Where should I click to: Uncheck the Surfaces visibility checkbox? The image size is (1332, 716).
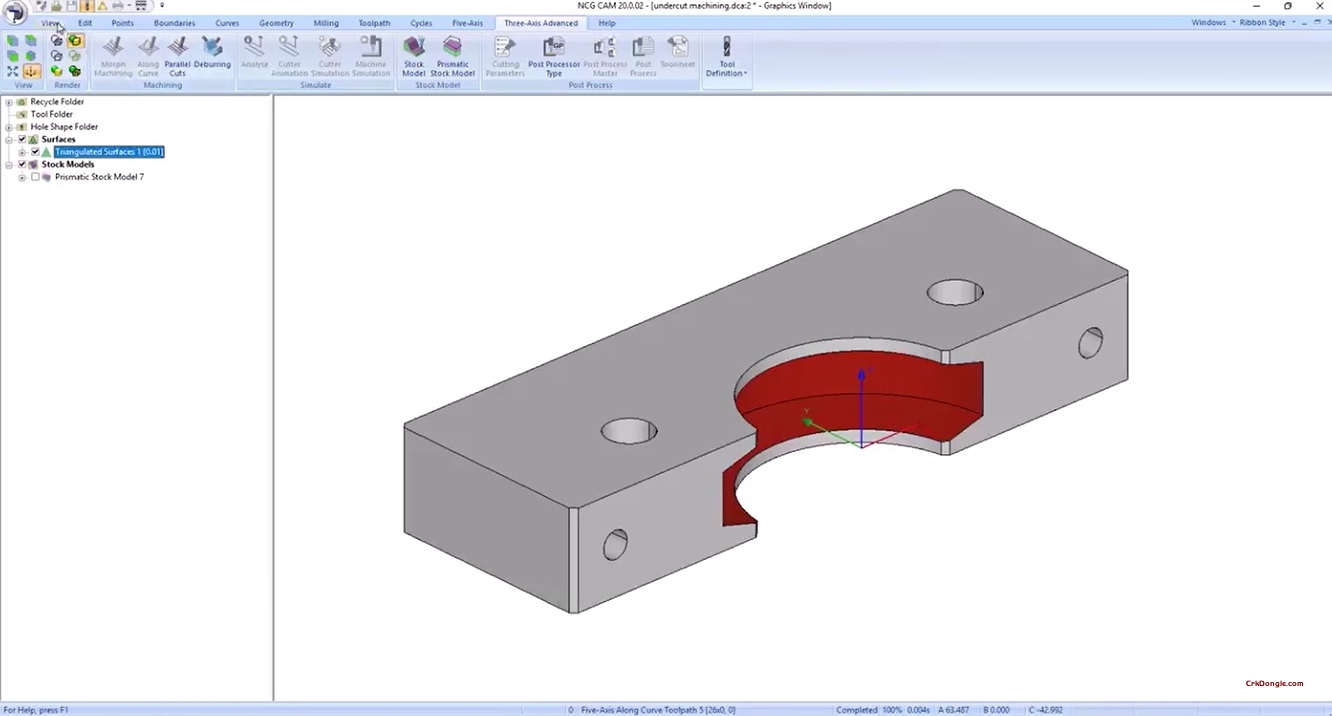click(x=22, y=139)
